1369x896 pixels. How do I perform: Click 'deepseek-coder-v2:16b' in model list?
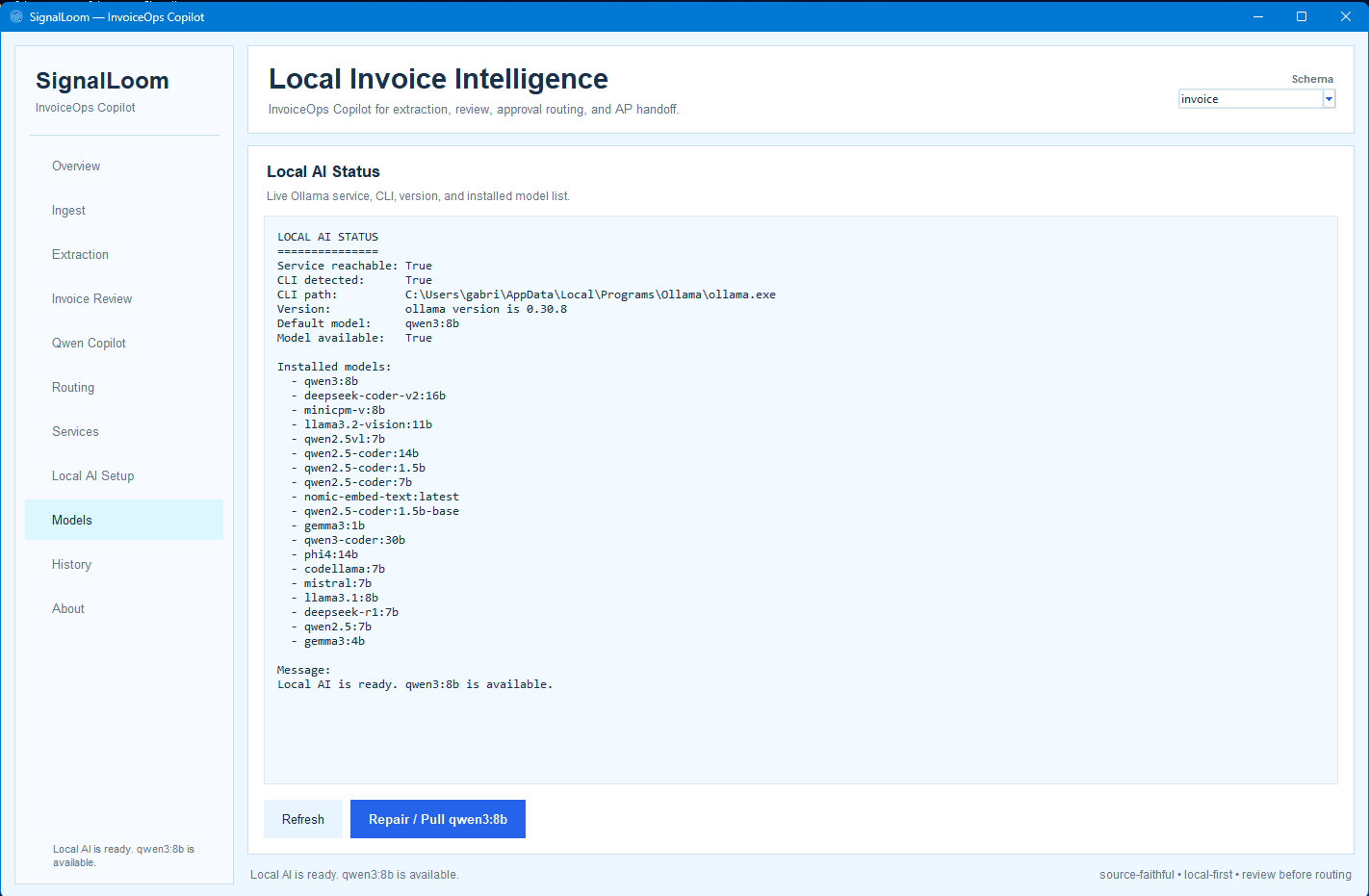(x=375, y=396)
